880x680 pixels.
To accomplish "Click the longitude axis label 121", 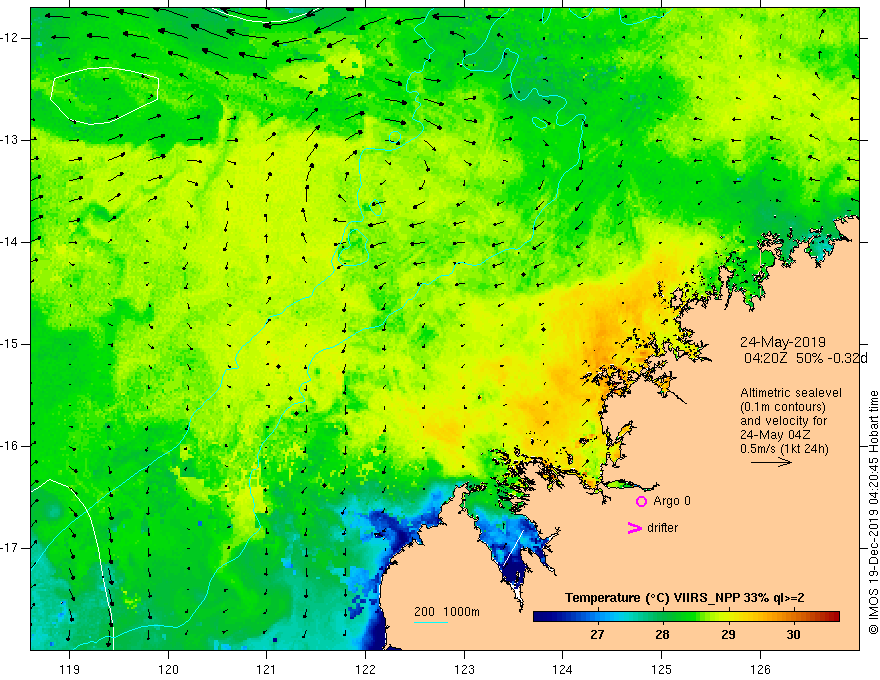I will pos(267,669).
